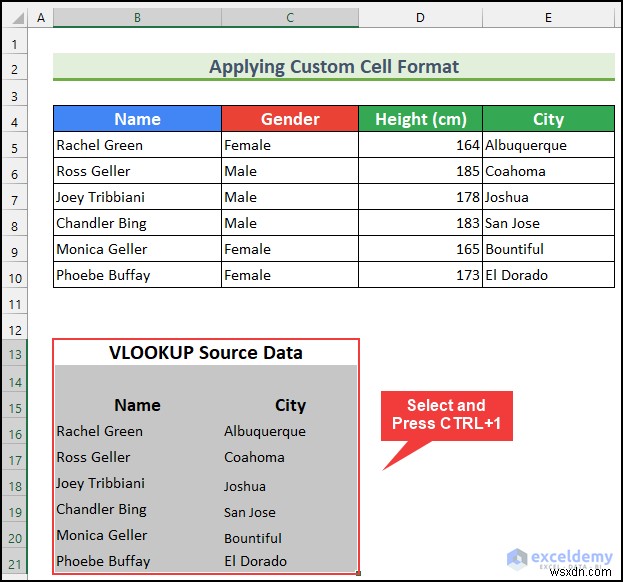This screenshot has height=582, width=623.
Task: Click the Height (cm) header cell
Action: click(x=420, y=119)
